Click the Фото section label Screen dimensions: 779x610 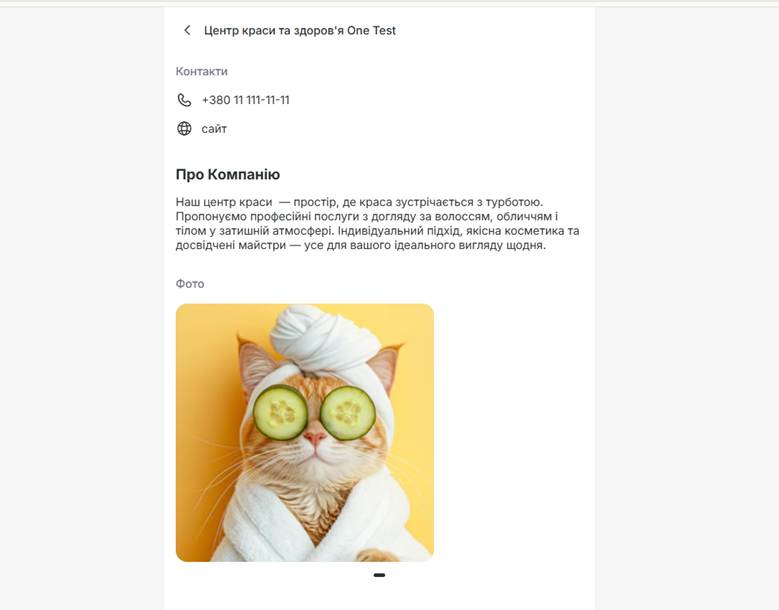pyautogui.click(x=190, y=284)
